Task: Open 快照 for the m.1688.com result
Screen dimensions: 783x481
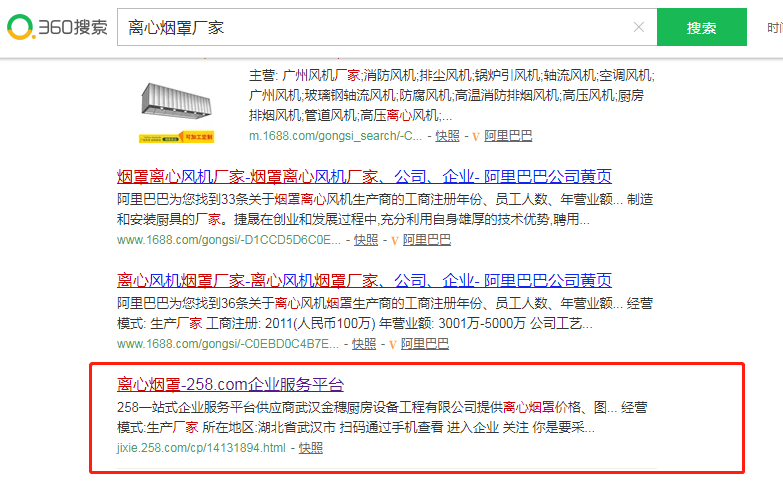Action: click(x=447, y=136)
